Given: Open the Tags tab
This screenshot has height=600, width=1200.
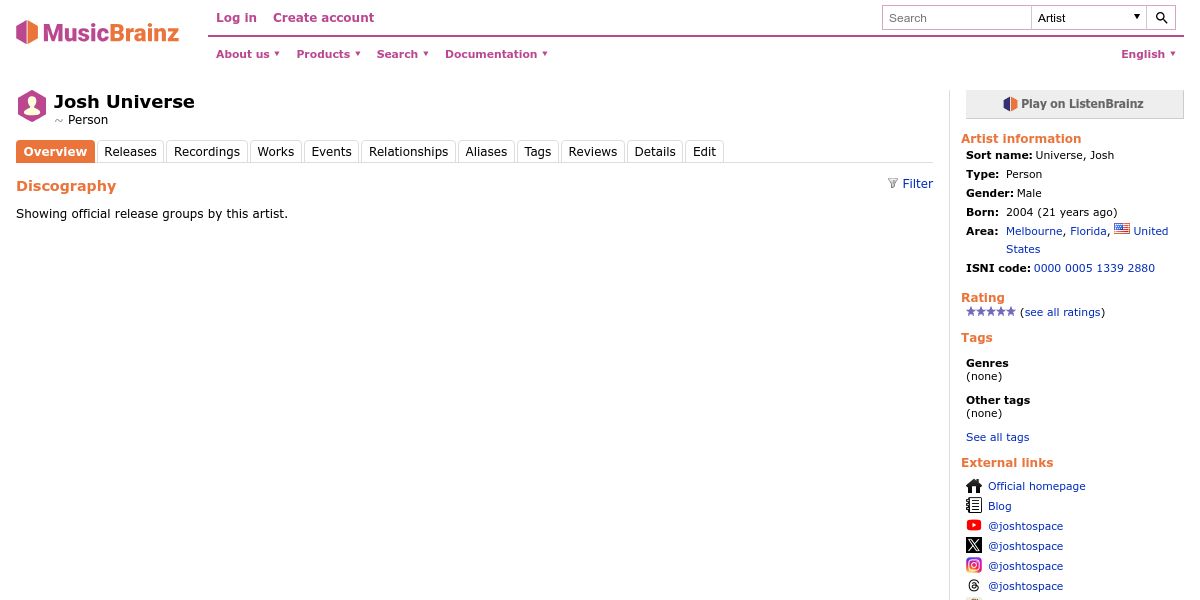Looking at the screenshot, I should click(538, 152).
